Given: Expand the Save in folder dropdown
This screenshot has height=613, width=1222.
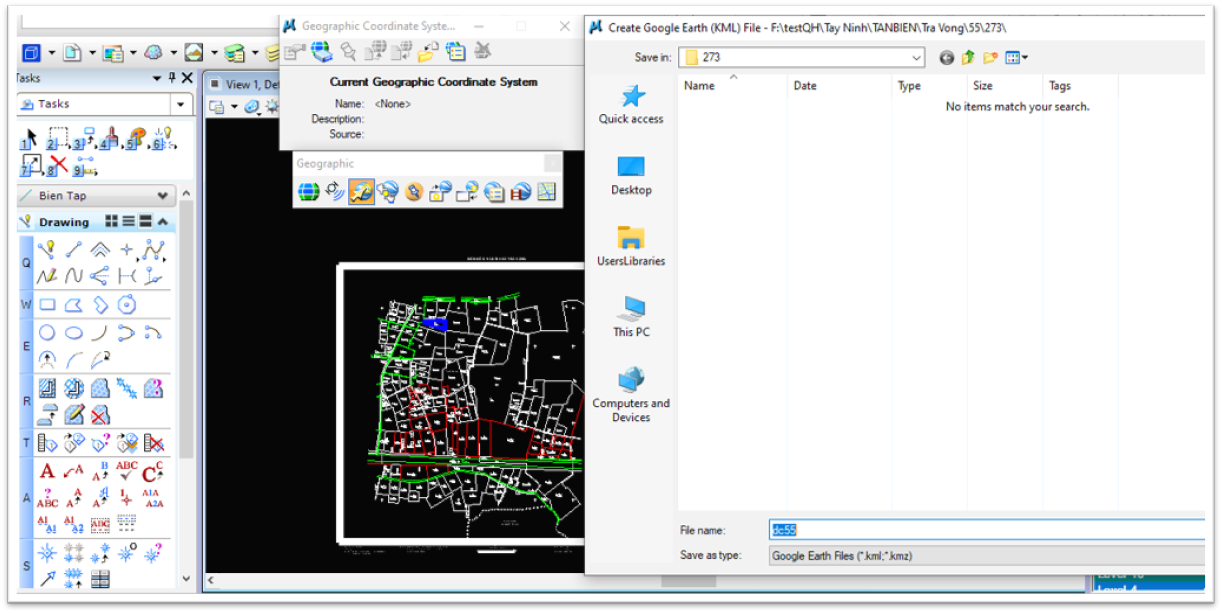Looking at the screenshot, I should coord(916,58).
